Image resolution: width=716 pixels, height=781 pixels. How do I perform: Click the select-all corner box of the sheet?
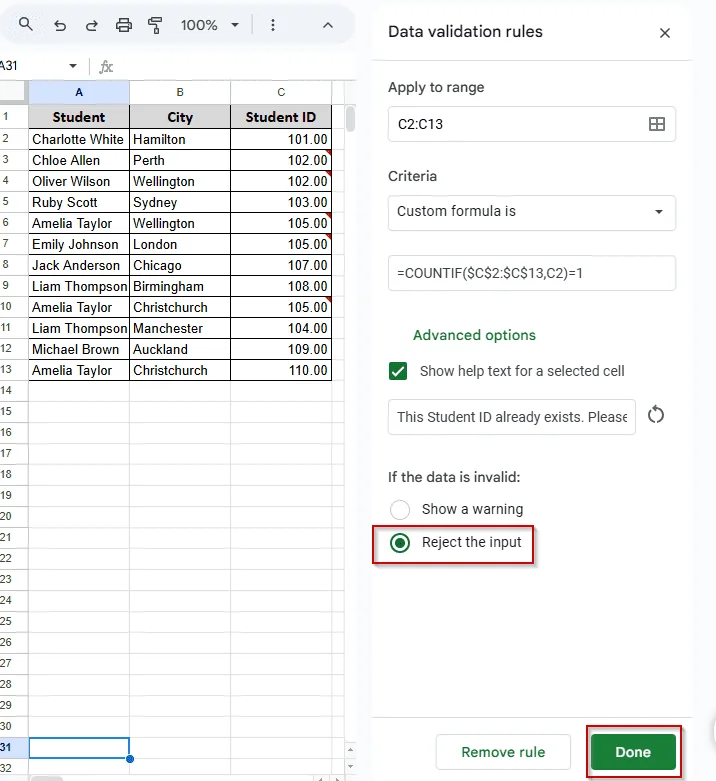[x=12, y=92]
